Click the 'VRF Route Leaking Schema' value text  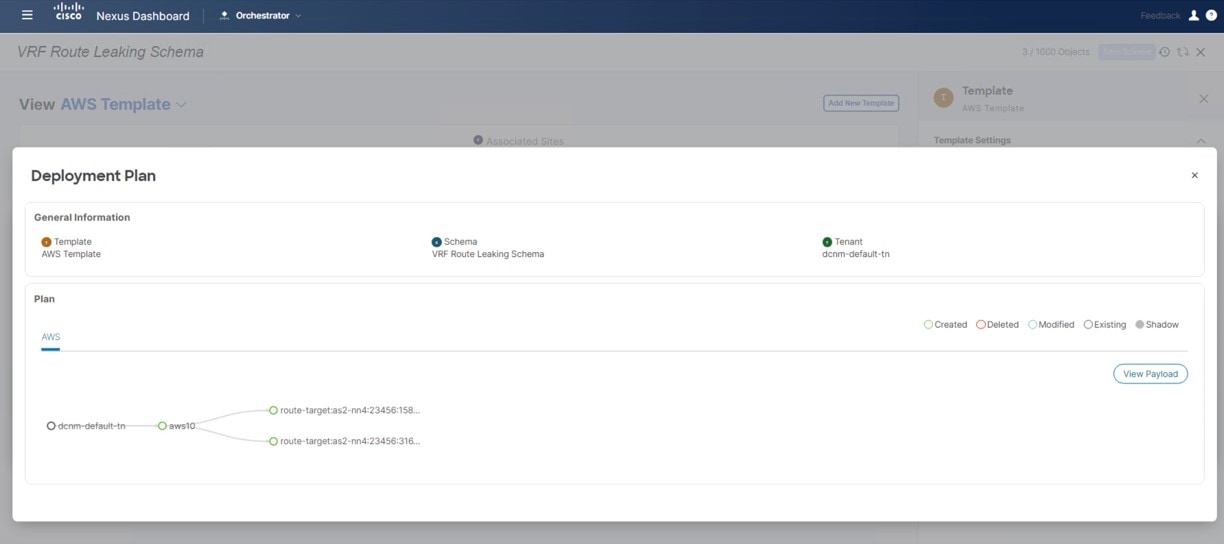488,254
